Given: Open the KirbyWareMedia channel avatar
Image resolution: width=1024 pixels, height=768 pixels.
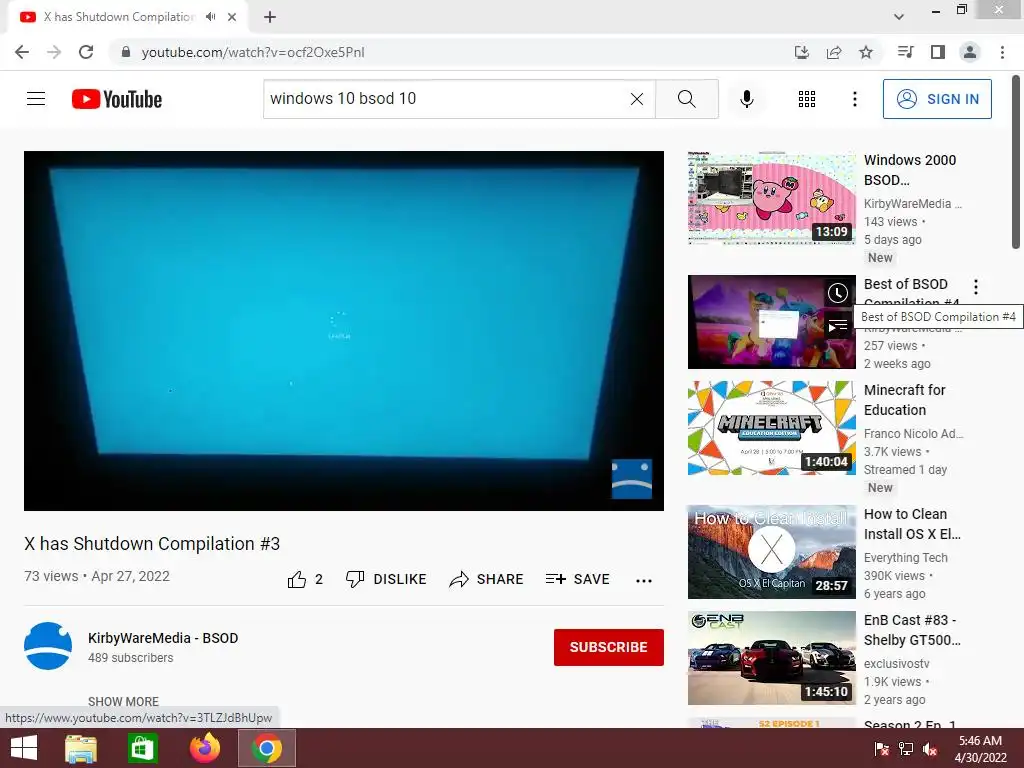Looking at the screenshot, I should [x=48, y=646].
